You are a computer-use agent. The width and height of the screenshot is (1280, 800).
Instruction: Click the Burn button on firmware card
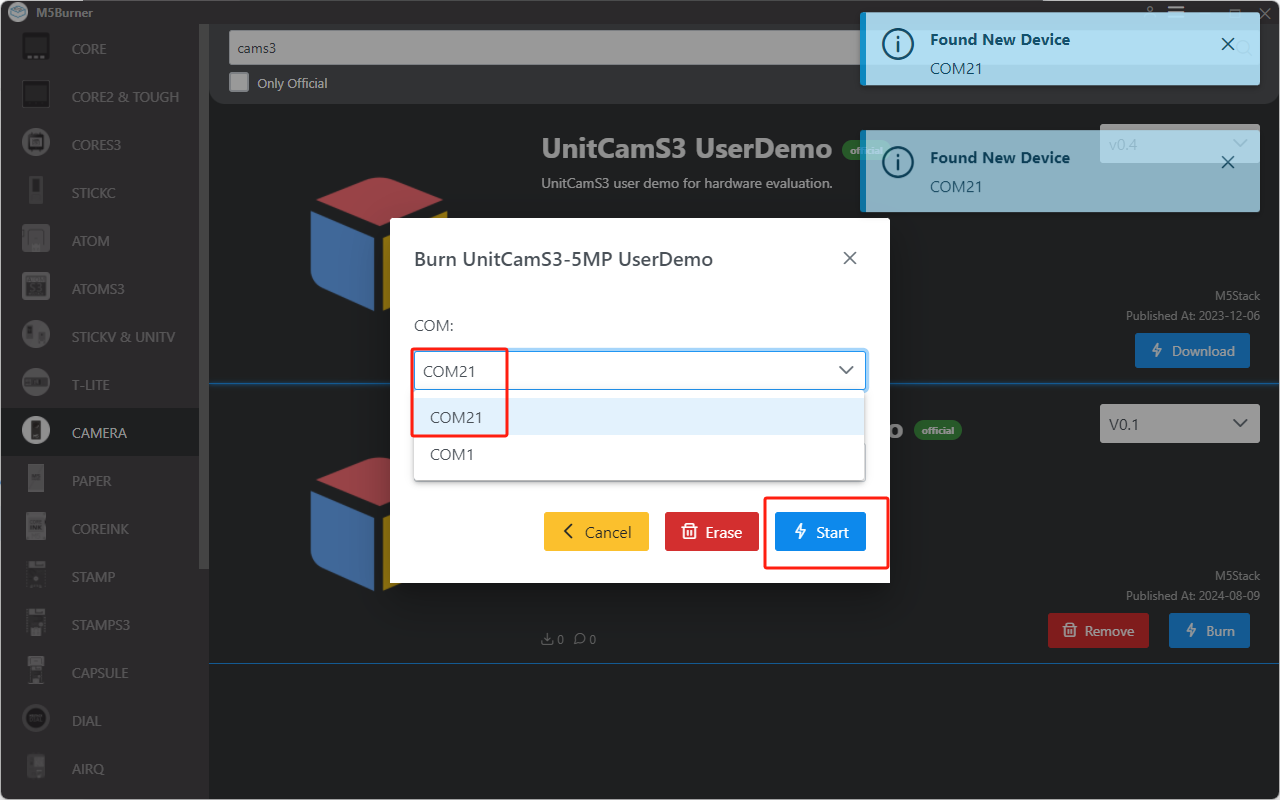(x=1209, y=631)
